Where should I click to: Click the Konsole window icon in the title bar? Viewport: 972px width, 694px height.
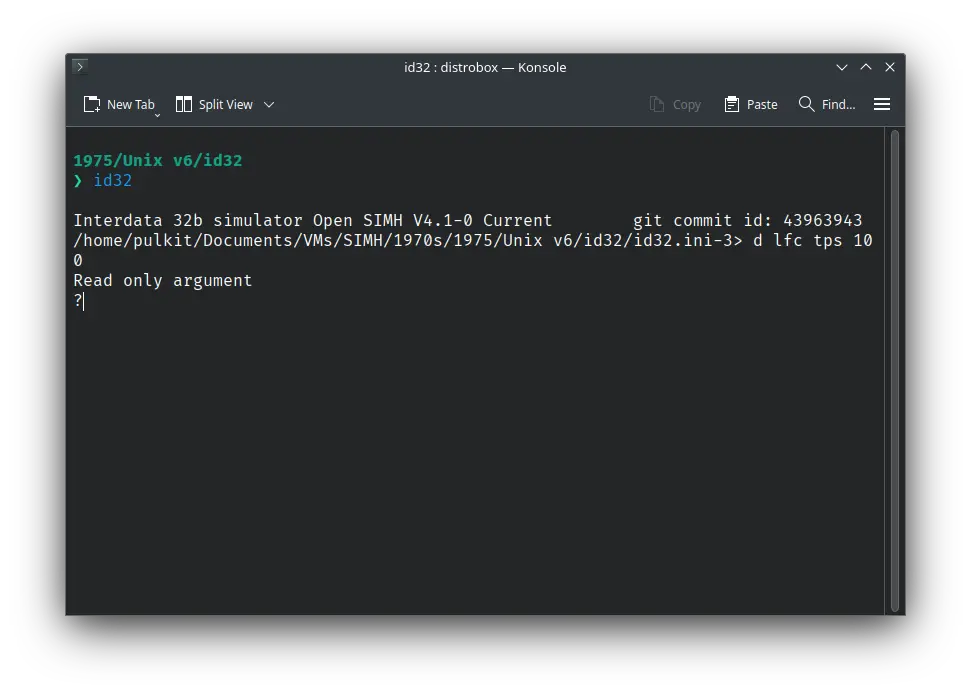(x=80, y=67)
